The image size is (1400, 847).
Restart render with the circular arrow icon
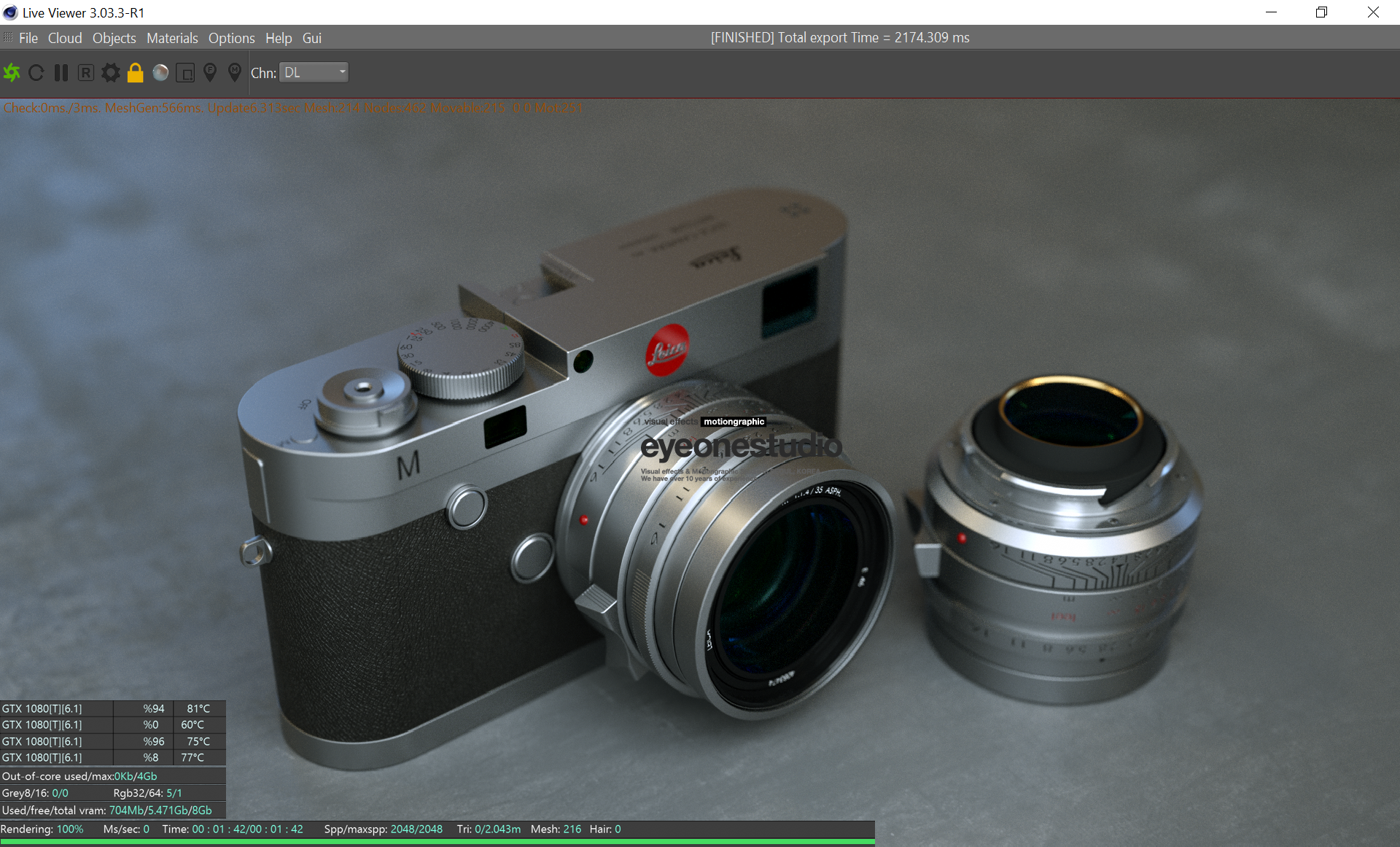(x=36, y=72)
